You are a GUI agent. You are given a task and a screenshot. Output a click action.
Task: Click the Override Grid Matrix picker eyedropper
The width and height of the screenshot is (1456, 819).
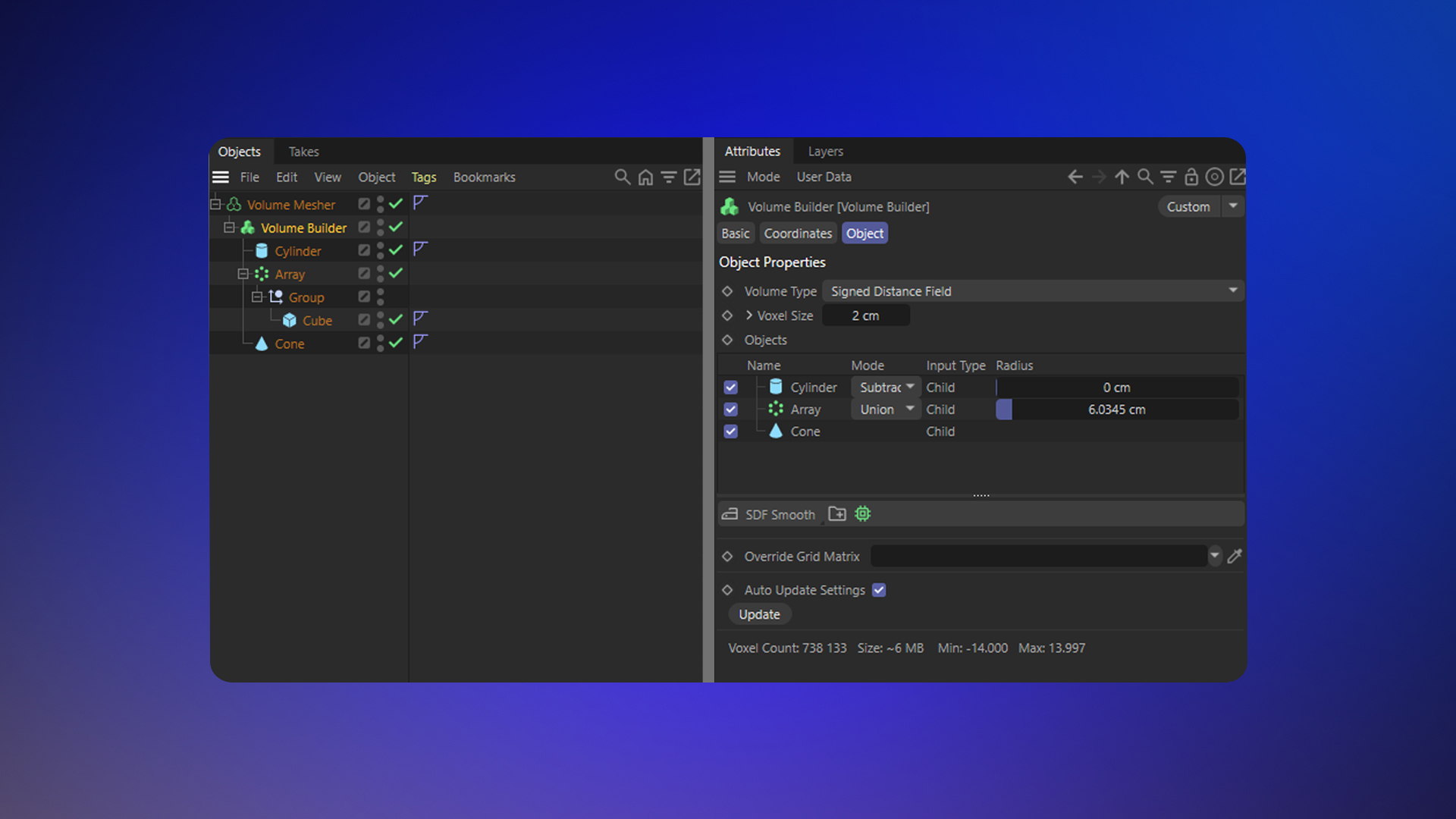(1235, 556)
